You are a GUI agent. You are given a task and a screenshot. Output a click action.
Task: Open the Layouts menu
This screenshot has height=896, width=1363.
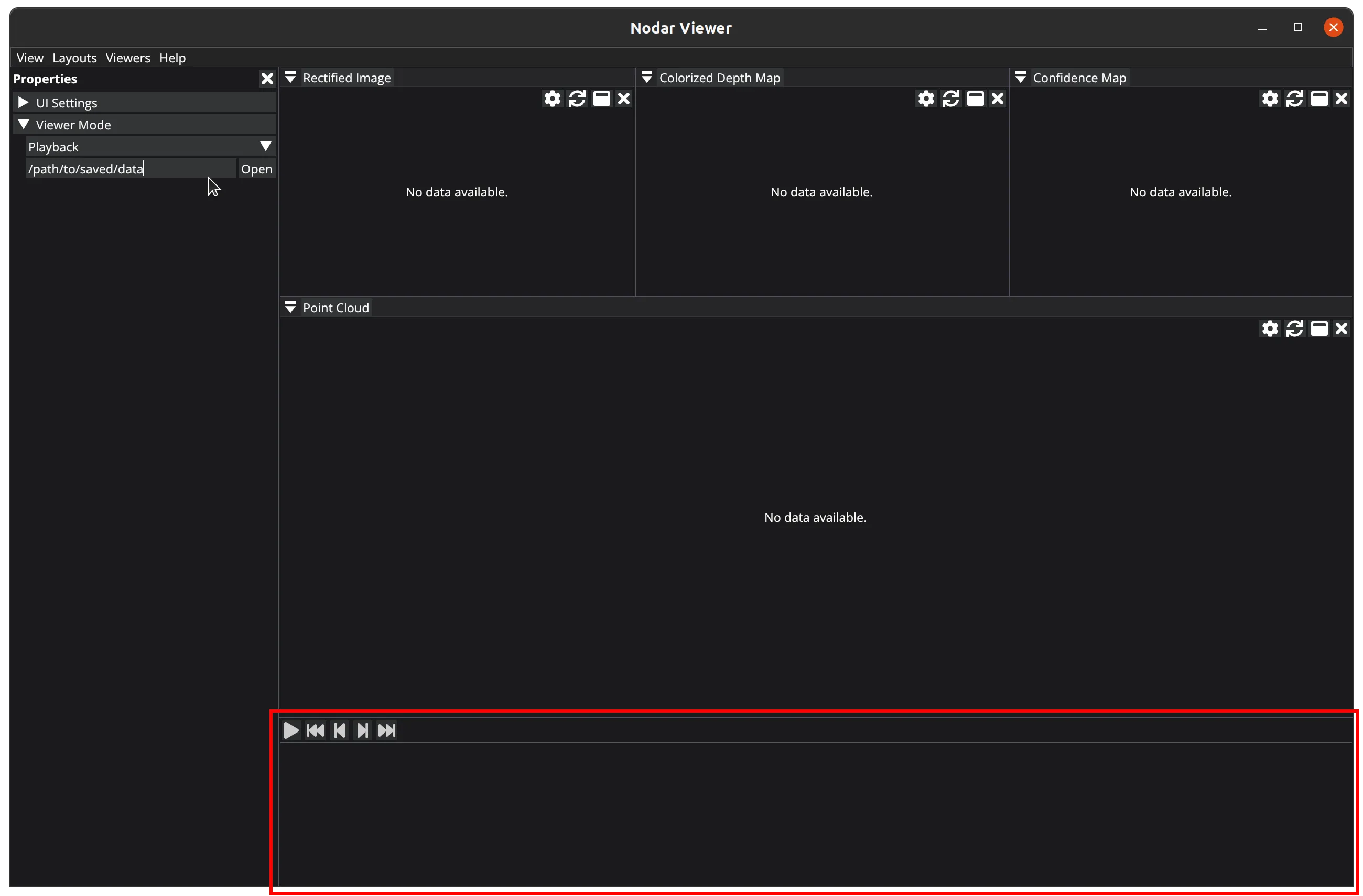tap(74, 58)
